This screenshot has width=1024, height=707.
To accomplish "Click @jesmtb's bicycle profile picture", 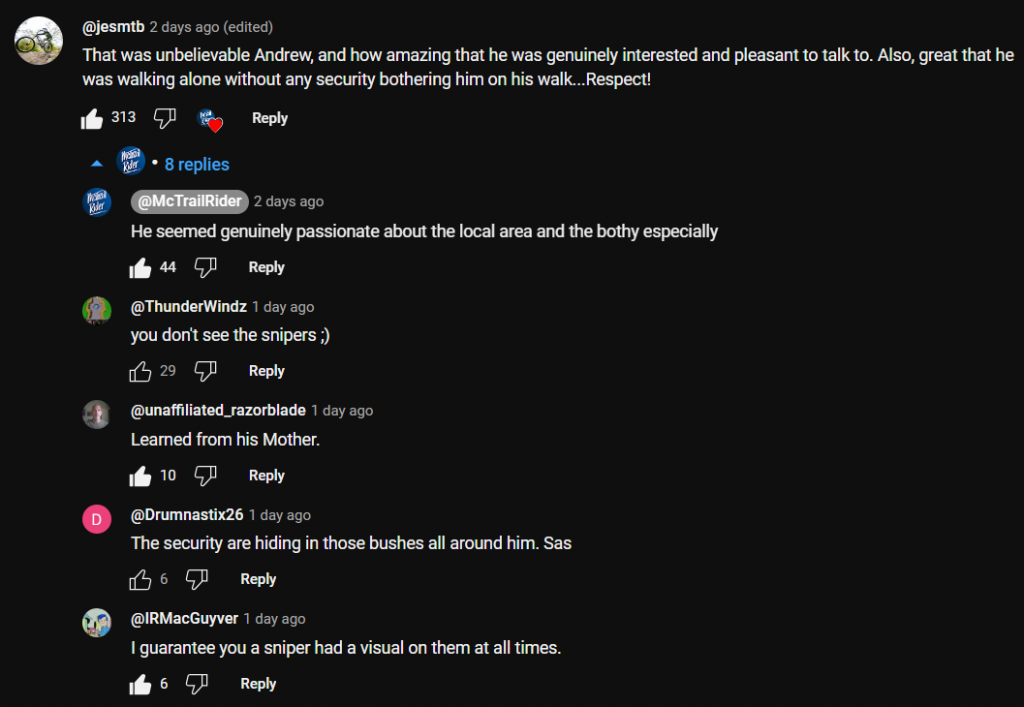I will [40, 39].
